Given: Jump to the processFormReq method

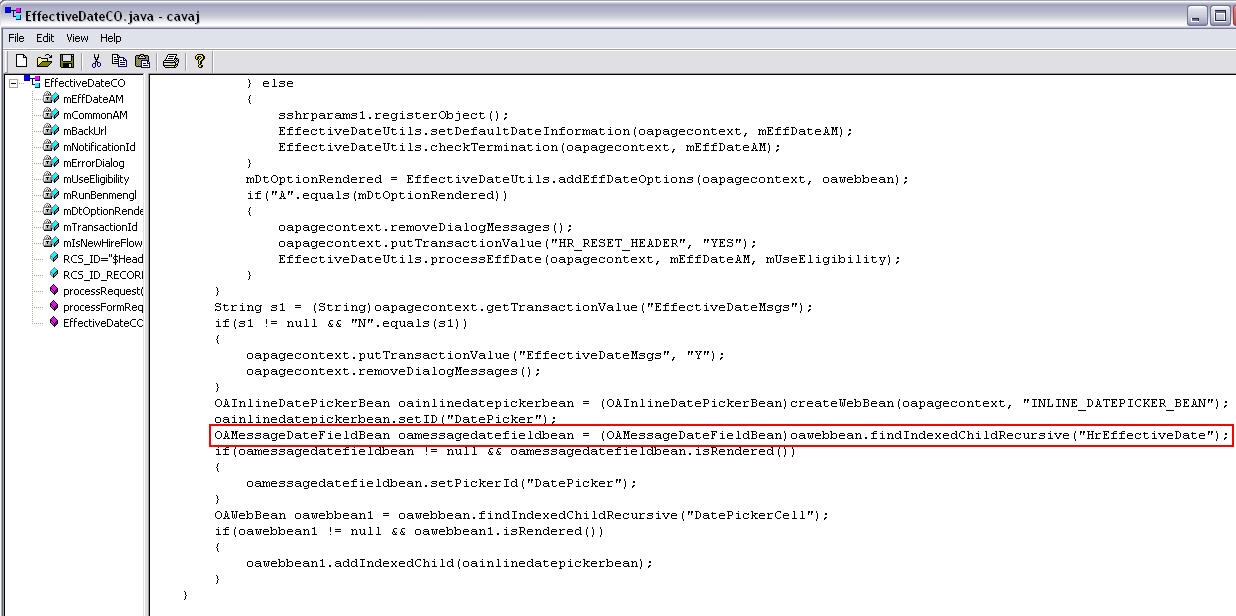Looking at the screenshot, I should (103, 307).
